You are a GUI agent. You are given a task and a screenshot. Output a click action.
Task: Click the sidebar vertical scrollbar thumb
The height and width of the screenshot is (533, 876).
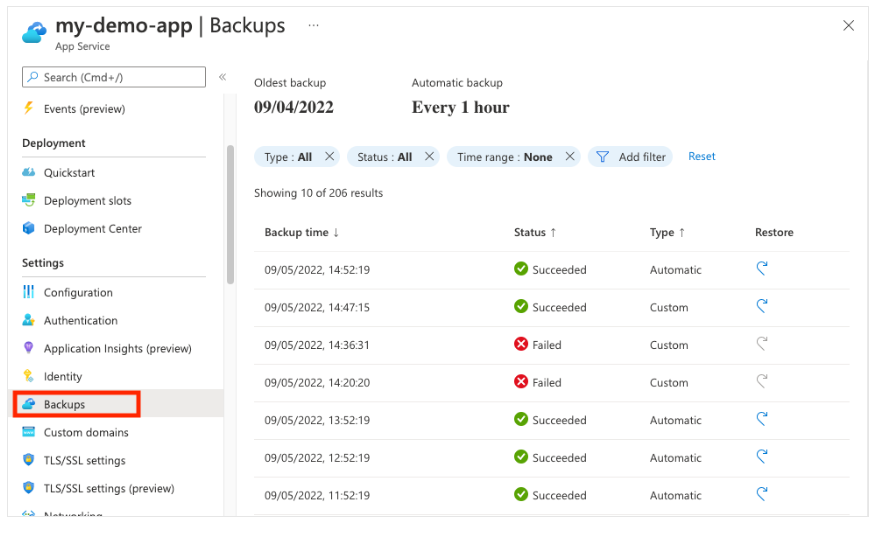[230, 215]
